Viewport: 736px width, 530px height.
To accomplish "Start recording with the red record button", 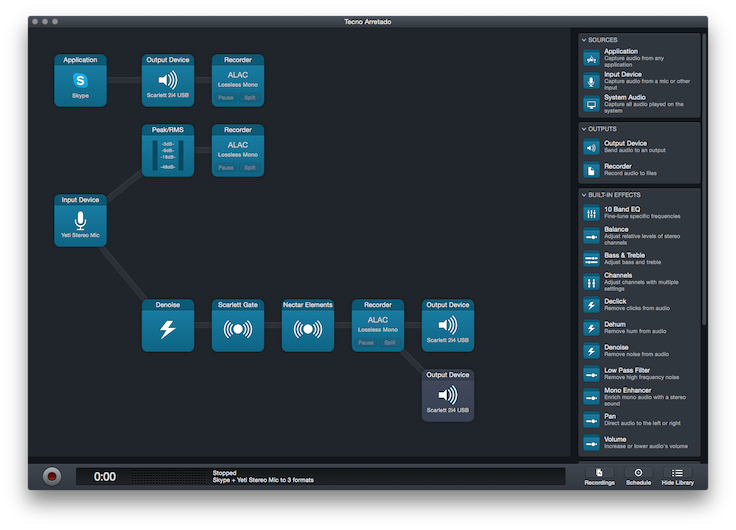I will 52,476.
